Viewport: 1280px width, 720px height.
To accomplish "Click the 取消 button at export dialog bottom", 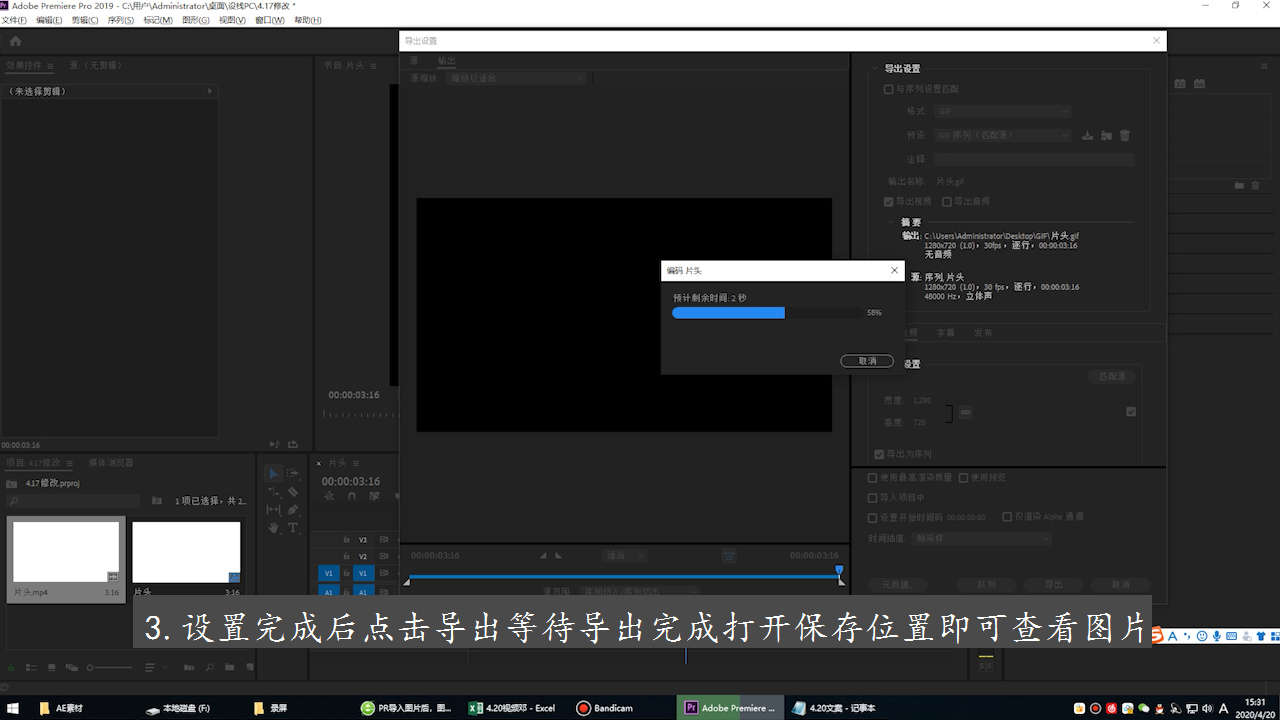I will coord(1120,584).
